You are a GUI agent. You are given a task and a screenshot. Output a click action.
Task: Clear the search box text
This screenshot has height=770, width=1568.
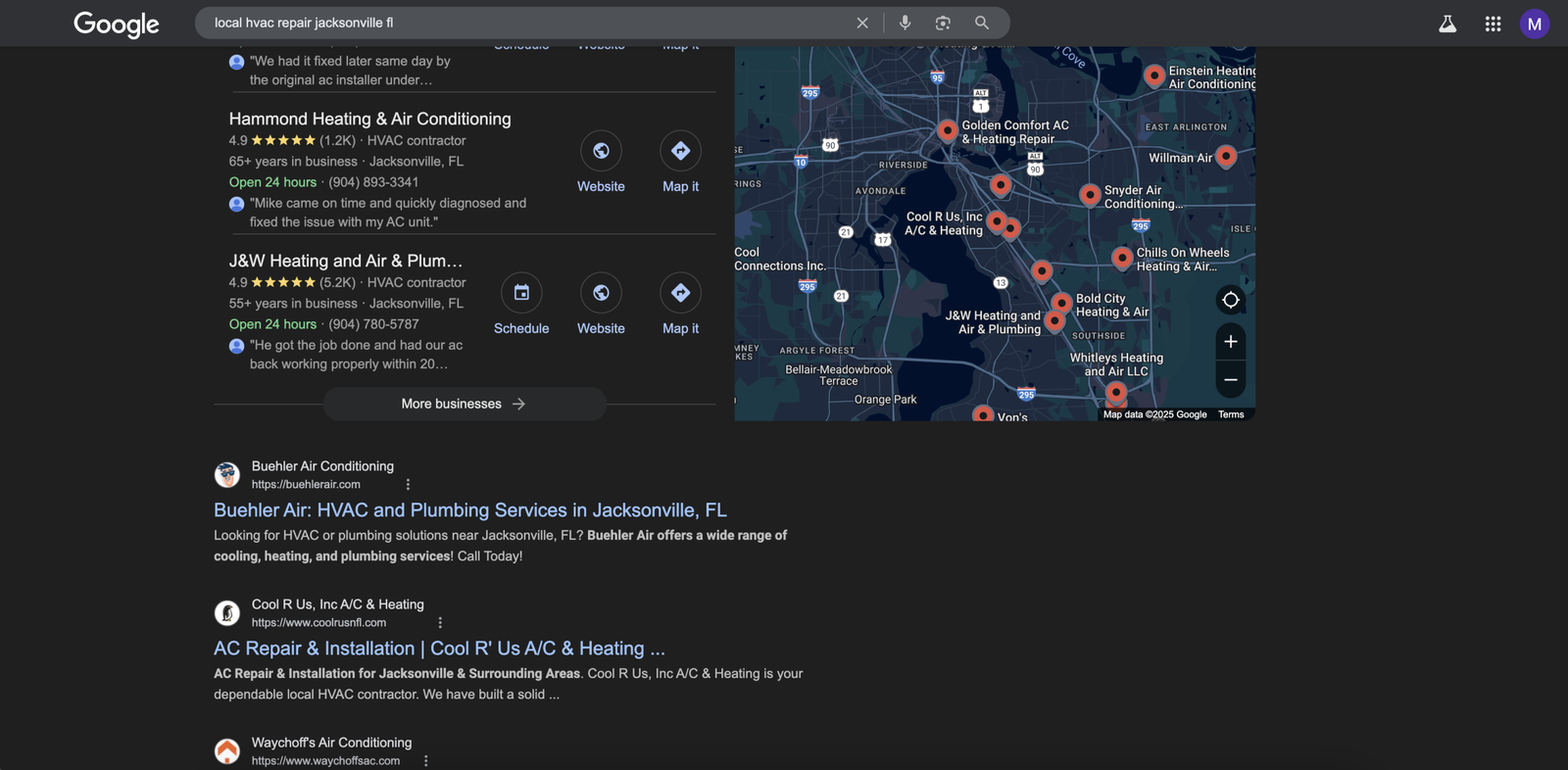click(861, 23)
